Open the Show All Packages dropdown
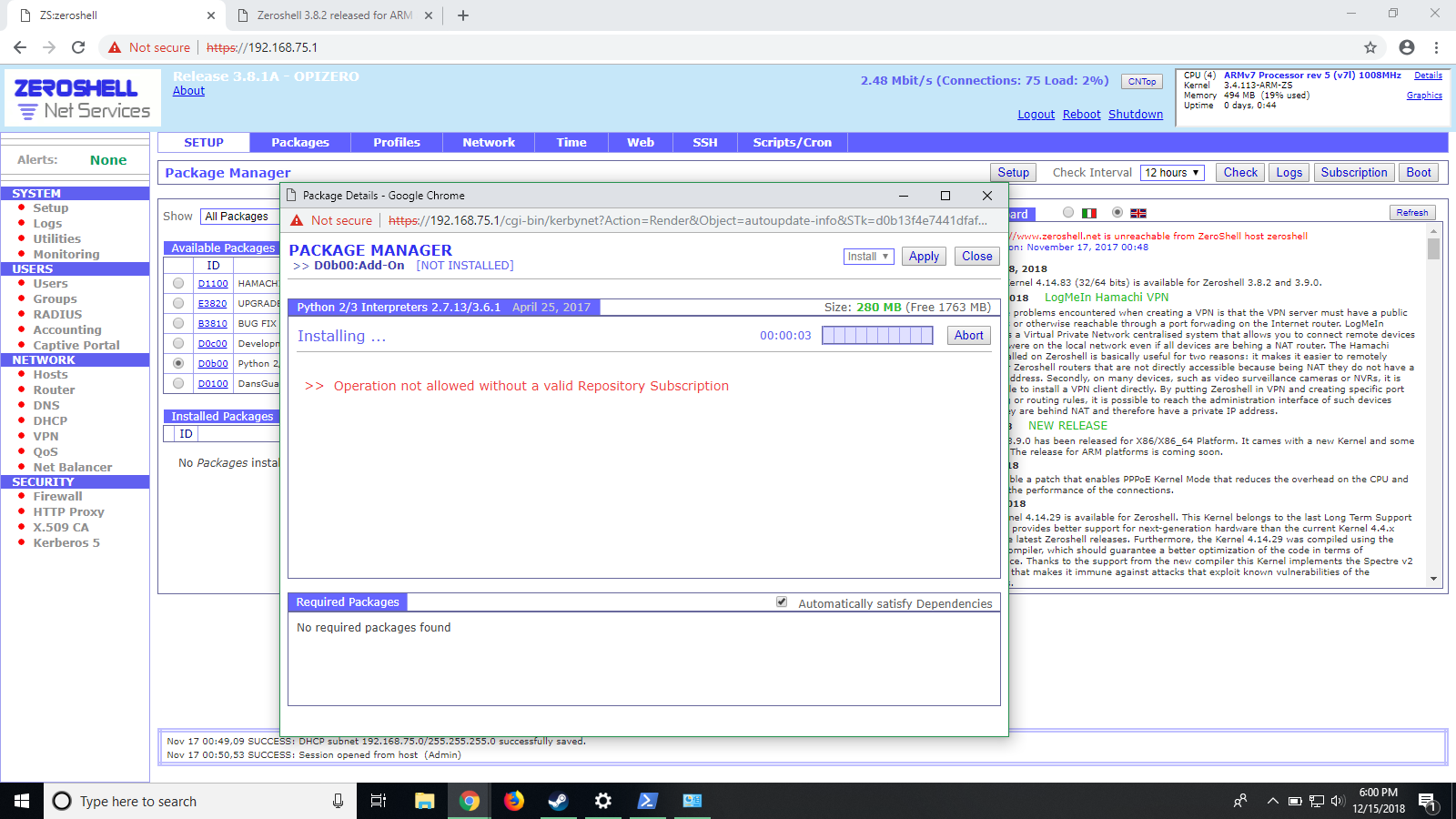This screenshot has width=1456, height=819. click(239, 217)
